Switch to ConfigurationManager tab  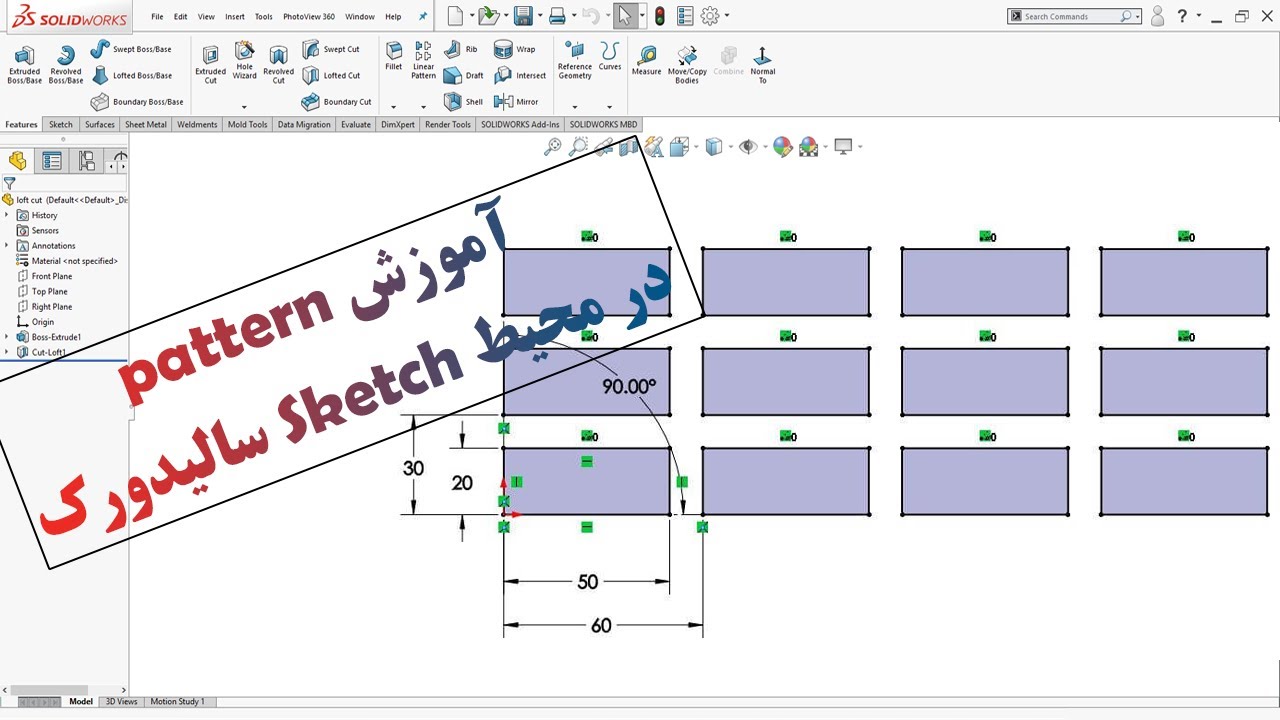87,161
